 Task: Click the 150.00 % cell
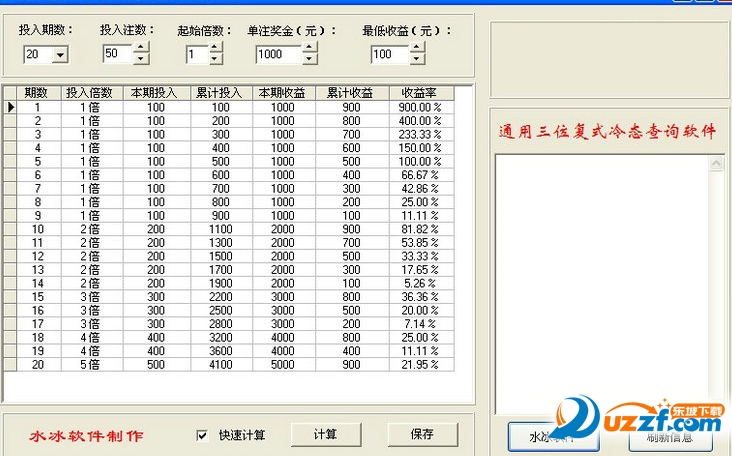[421, 148]
